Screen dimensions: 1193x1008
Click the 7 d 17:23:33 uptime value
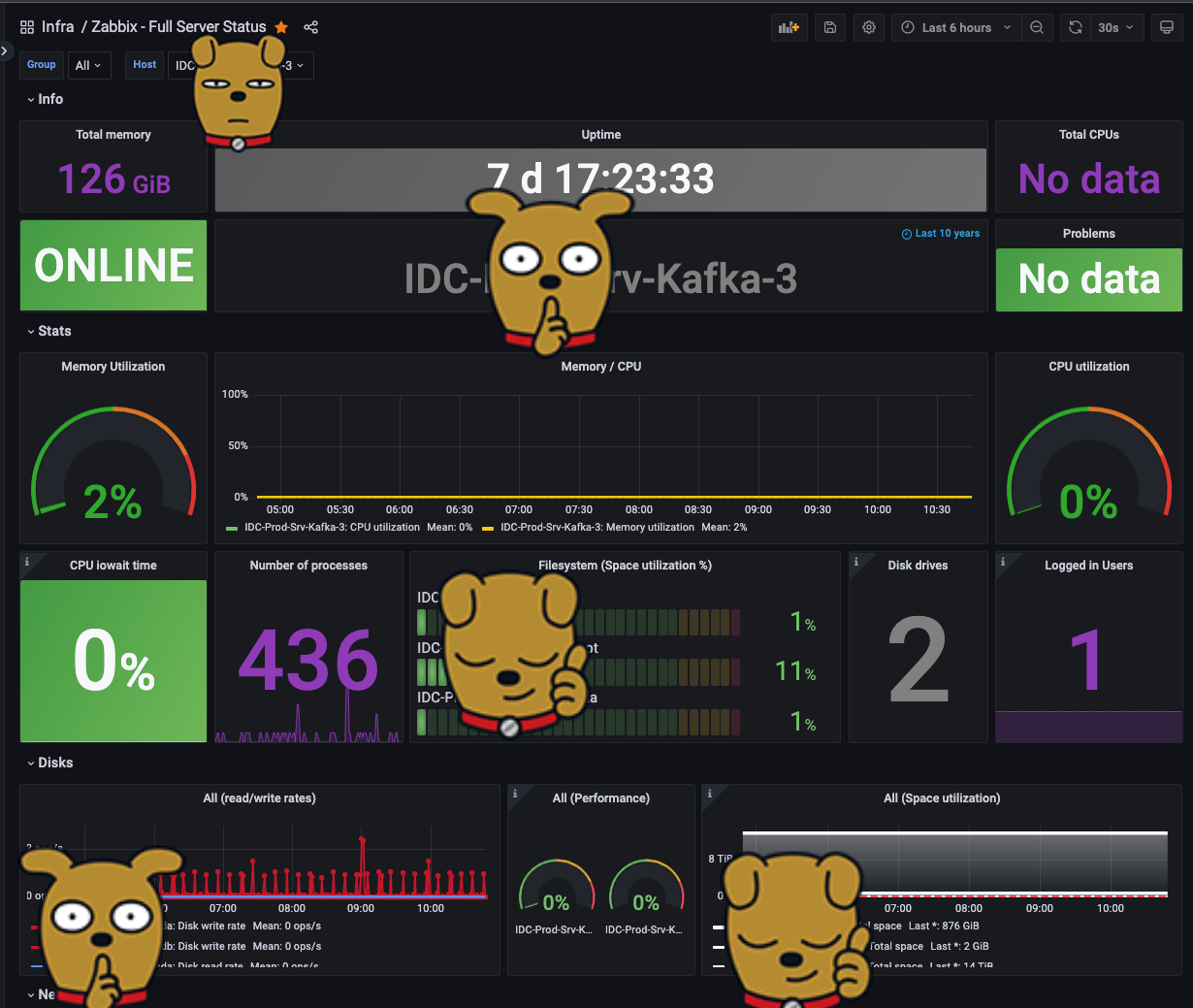click(601, 179)
